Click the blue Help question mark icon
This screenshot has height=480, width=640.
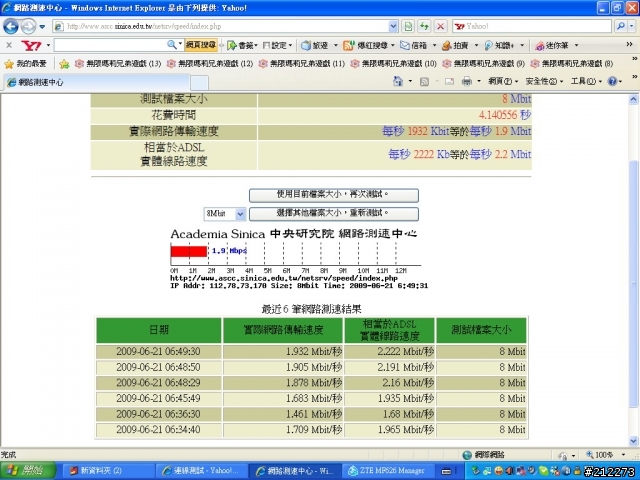[612, 82]
